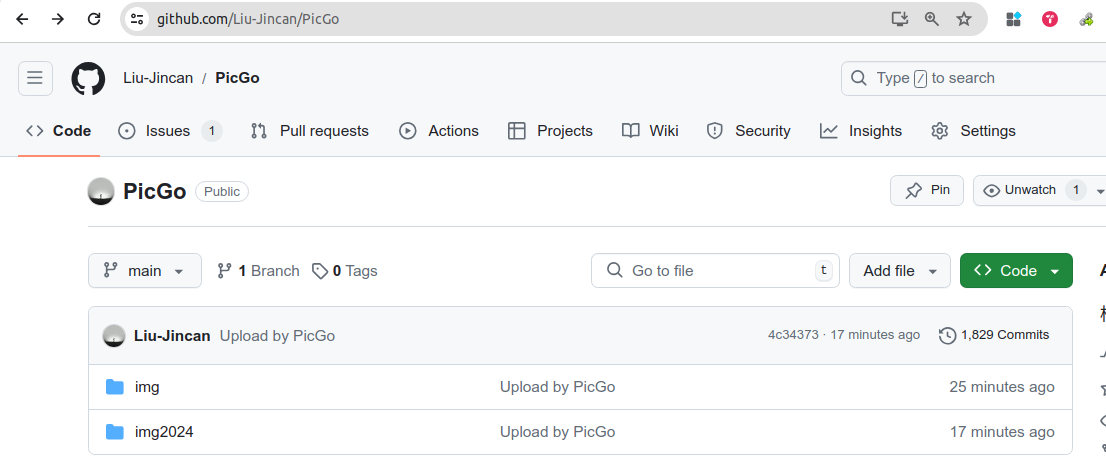Click the 17 minutes ago timestamp in the img2024 row
The image size is (1106, 472).
(1002, 432)
